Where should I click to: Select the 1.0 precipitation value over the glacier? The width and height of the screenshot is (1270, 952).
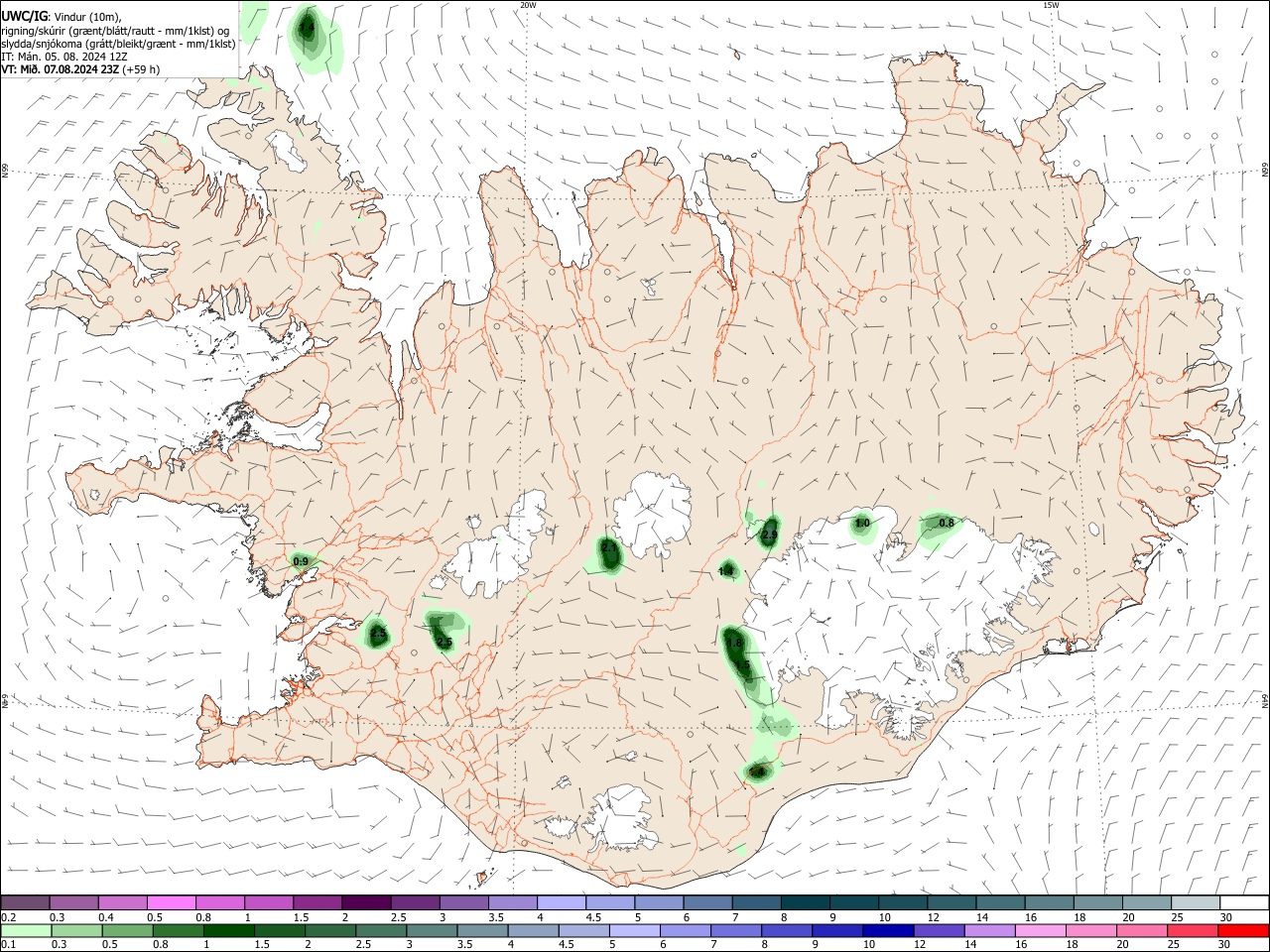tap(862, 523)
